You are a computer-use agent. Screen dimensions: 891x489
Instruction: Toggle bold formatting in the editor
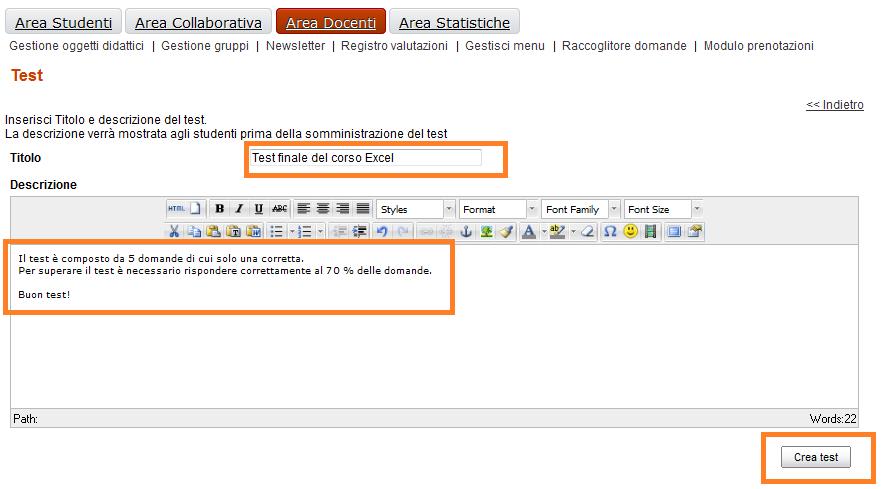(x=220, y=209)
